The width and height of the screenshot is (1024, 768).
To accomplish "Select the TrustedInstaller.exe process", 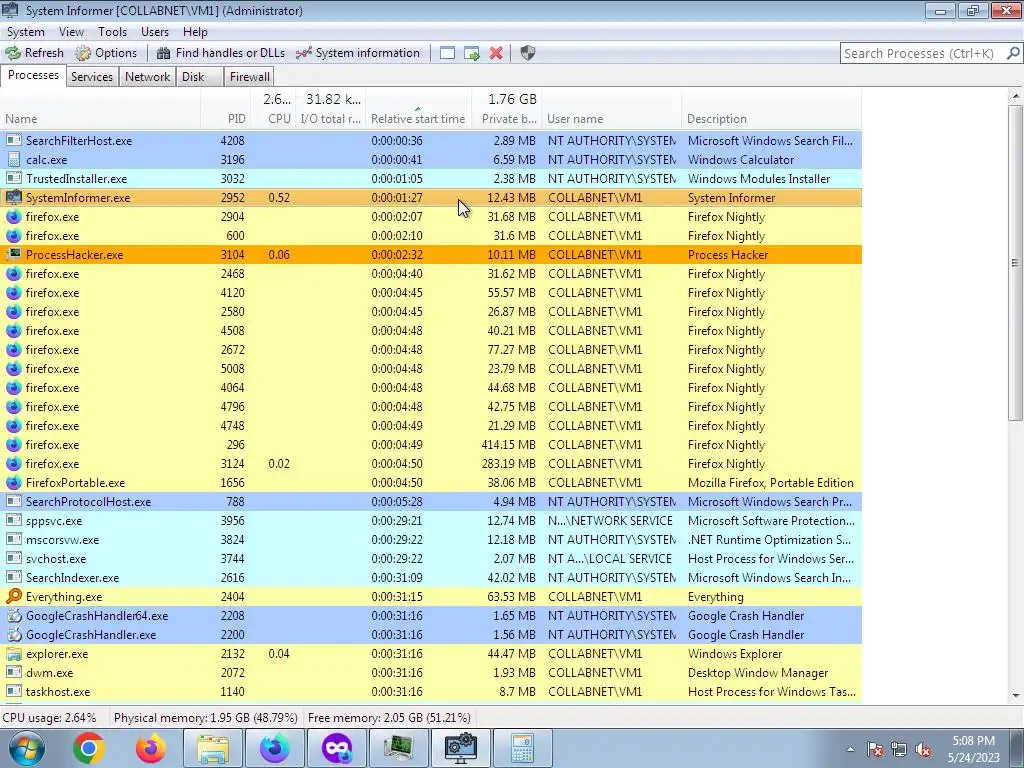I will click(431, 178).
